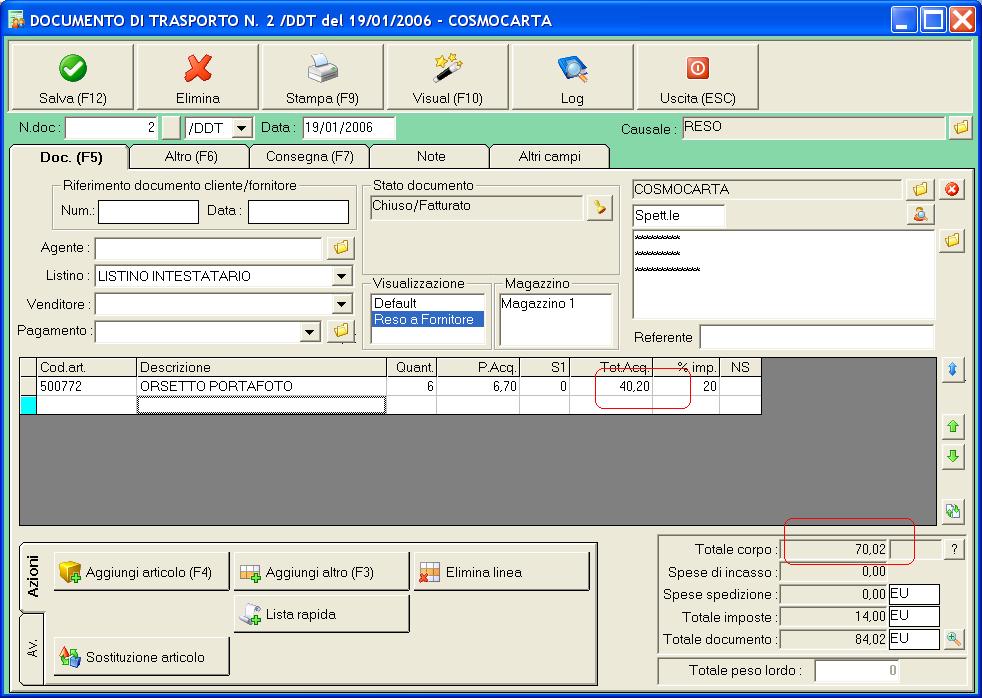Click Descrizione column header
982x698 pixels.
(x=261, y=367)
